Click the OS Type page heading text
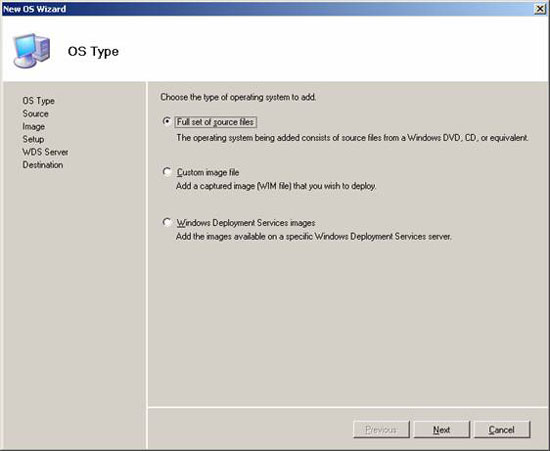 point(93,52)
